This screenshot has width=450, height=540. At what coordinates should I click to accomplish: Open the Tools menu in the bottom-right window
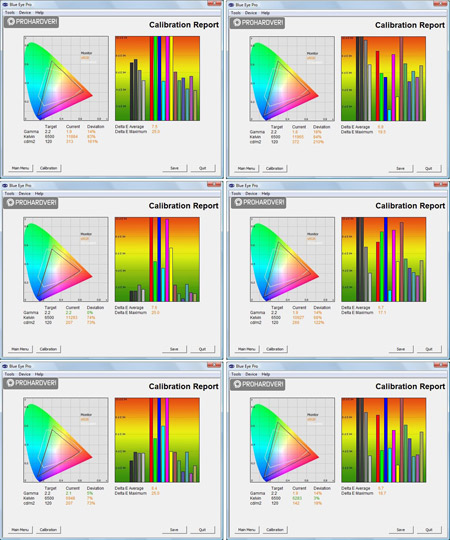click(236, 374)
